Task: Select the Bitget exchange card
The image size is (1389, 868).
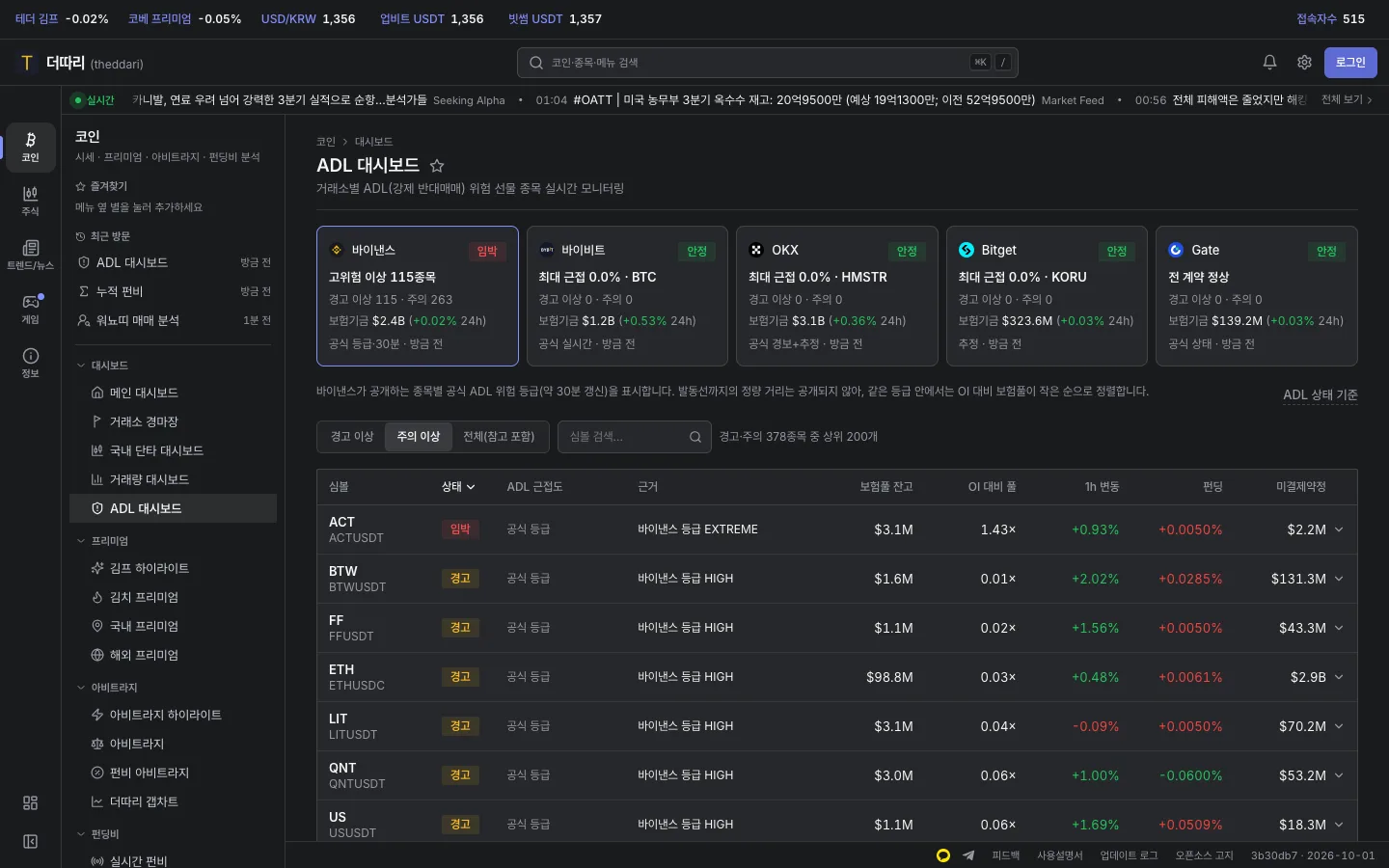Action: click(1047, 296)
